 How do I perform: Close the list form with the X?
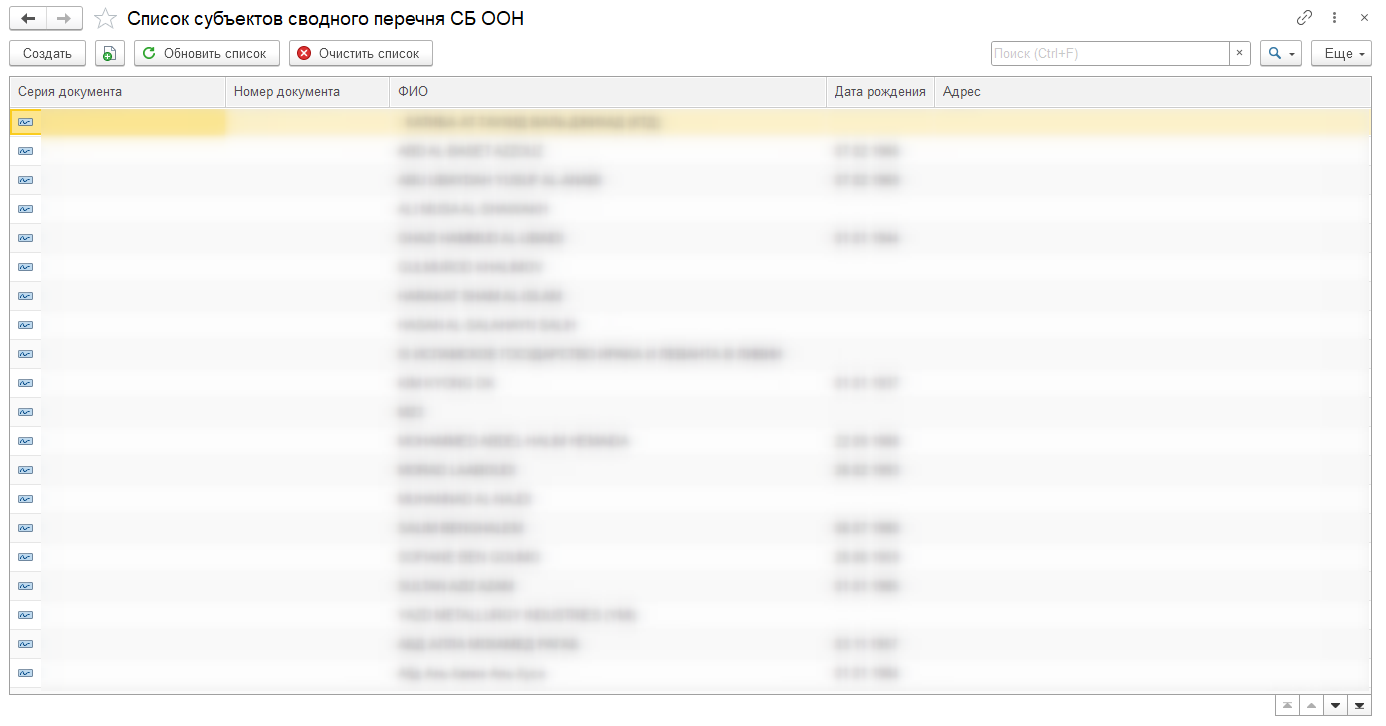click(1363, 18)
